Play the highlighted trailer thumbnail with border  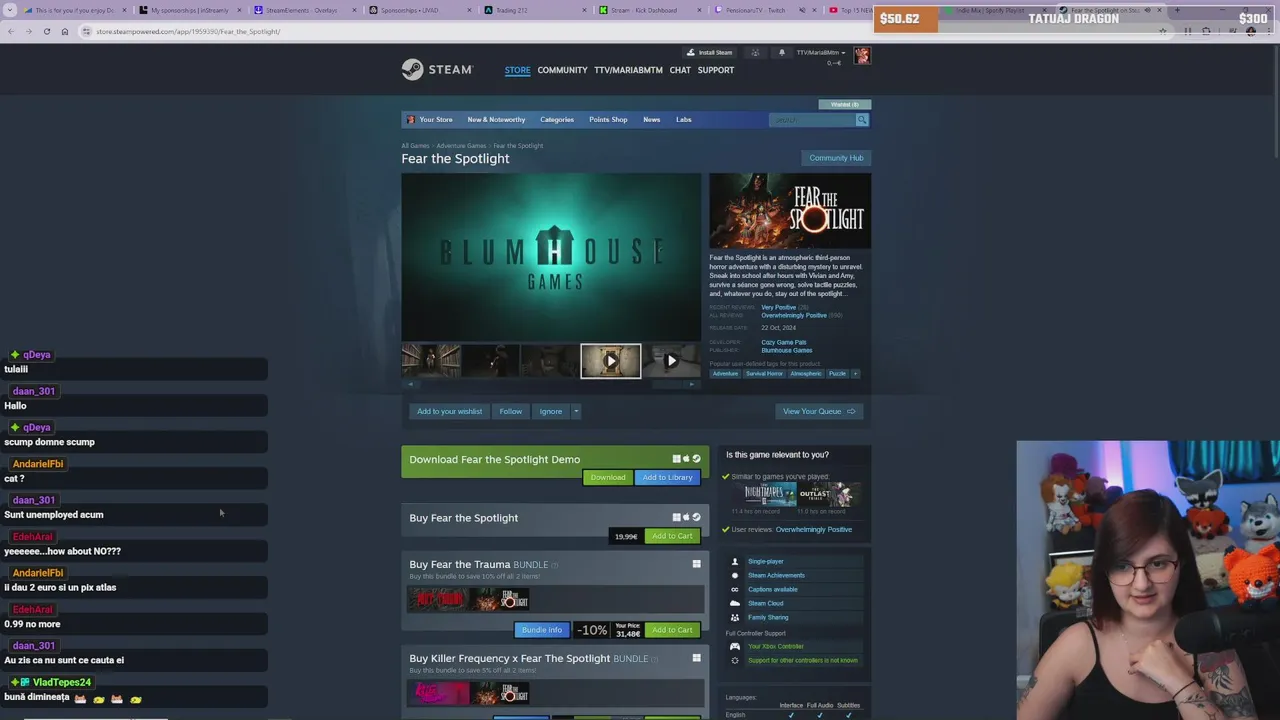tap(611, 361)
